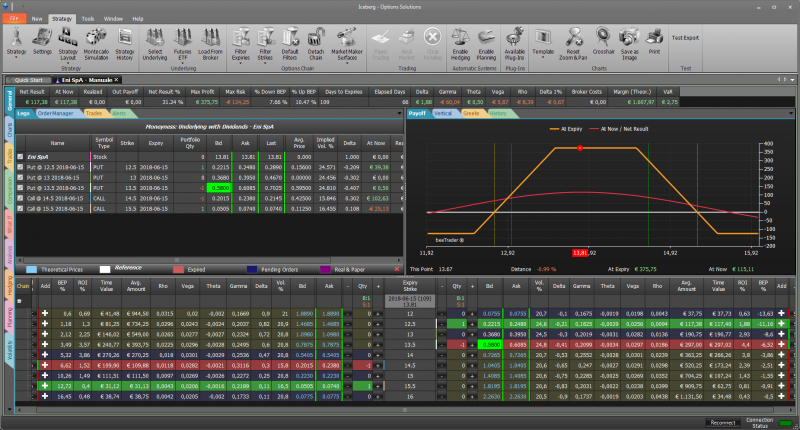Open the Tools ribbon tab
Image resolution: width=800 pixels, height=430 pixels.
(x=88, y=19)
